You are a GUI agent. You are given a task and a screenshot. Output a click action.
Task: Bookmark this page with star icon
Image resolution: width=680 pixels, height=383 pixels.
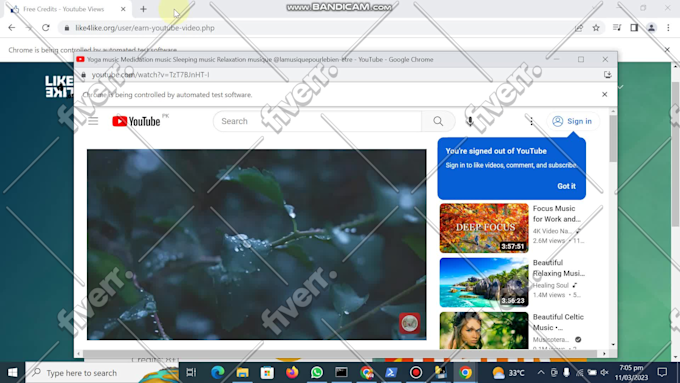(x=596, y=28)
